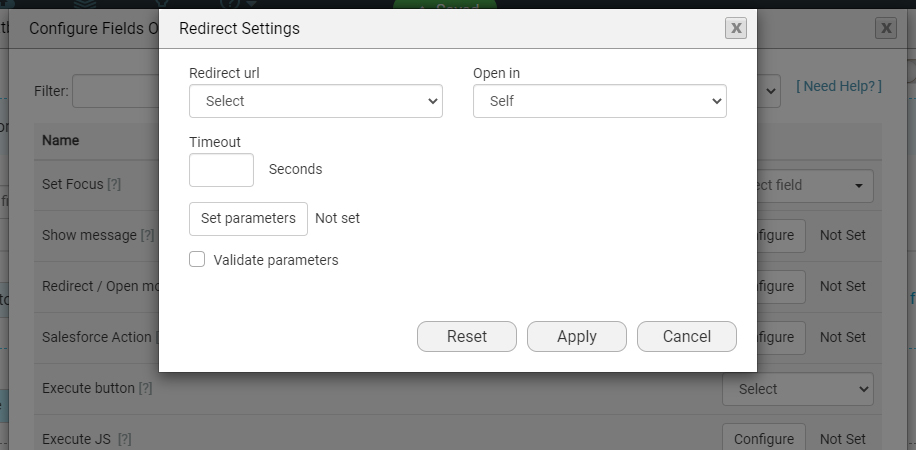Click the Reset button
The width and height of the screenshot is (916, 450).
[466, 337]
